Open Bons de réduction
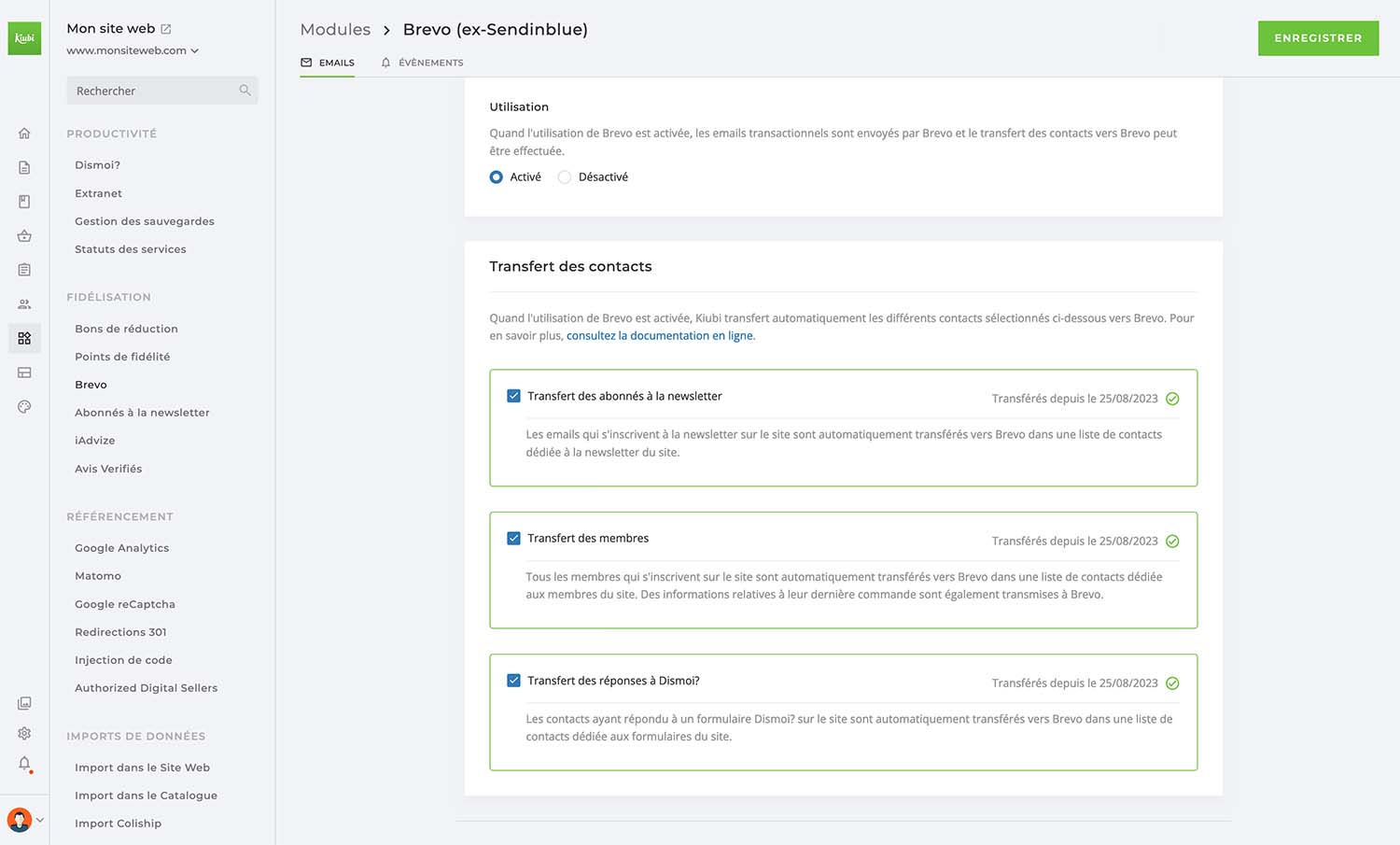The width and height of the screenshot is (1400, 845). click(126, 329)
